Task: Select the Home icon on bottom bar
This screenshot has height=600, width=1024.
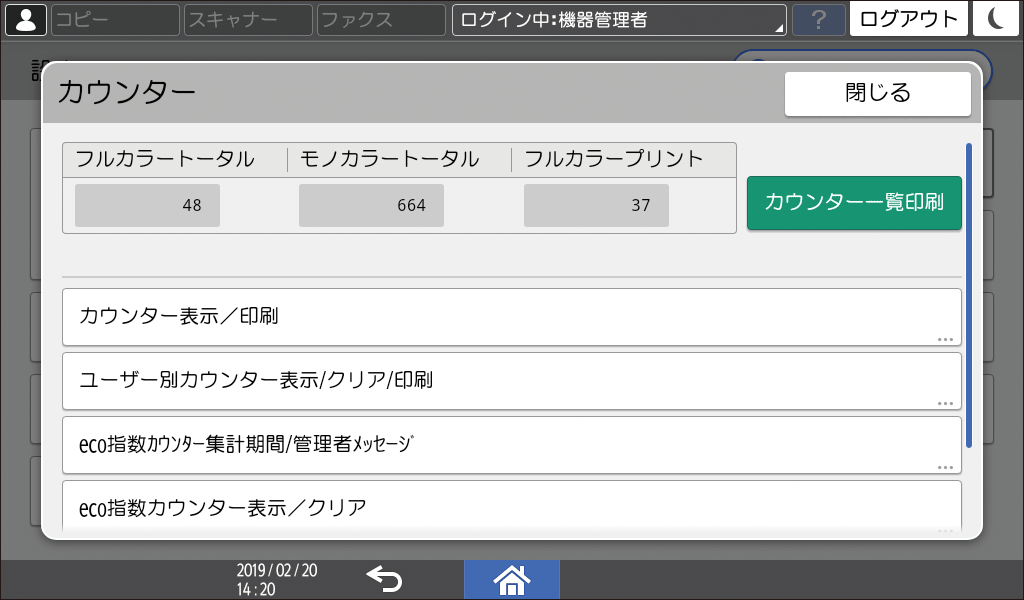Action: tap(511, 578)
